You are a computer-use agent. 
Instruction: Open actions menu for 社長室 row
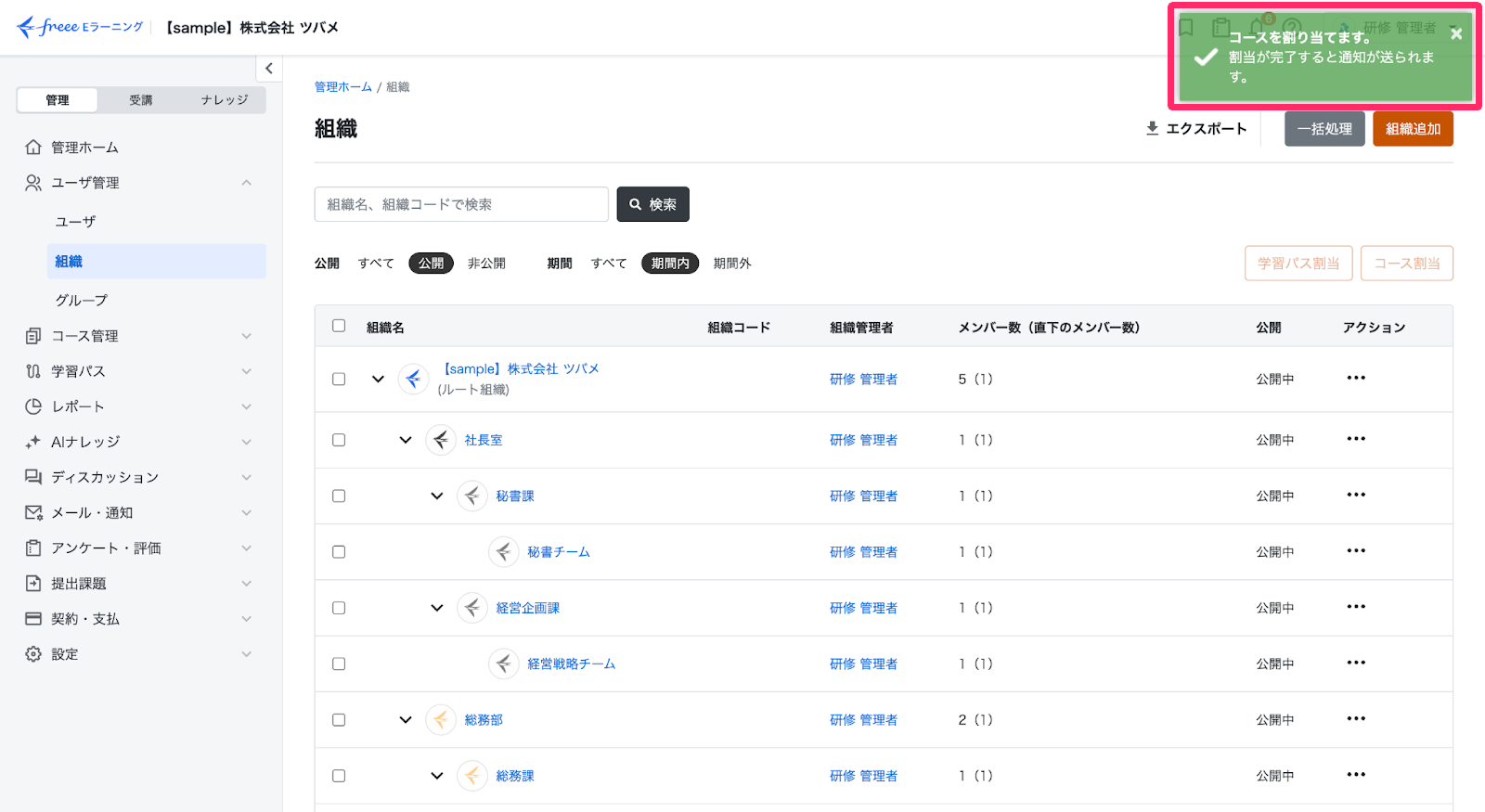[x=1356, y=439]
